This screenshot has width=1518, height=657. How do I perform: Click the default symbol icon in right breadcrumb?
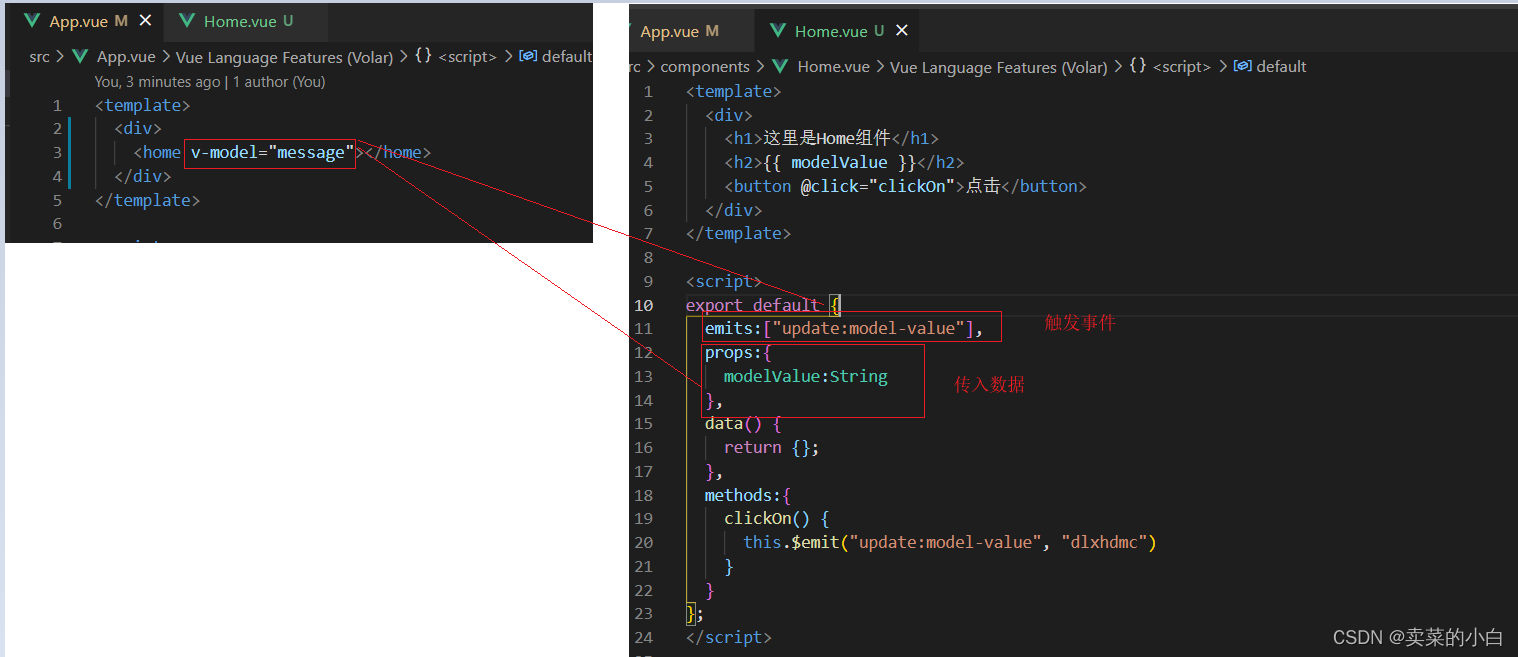point(1240,66)
